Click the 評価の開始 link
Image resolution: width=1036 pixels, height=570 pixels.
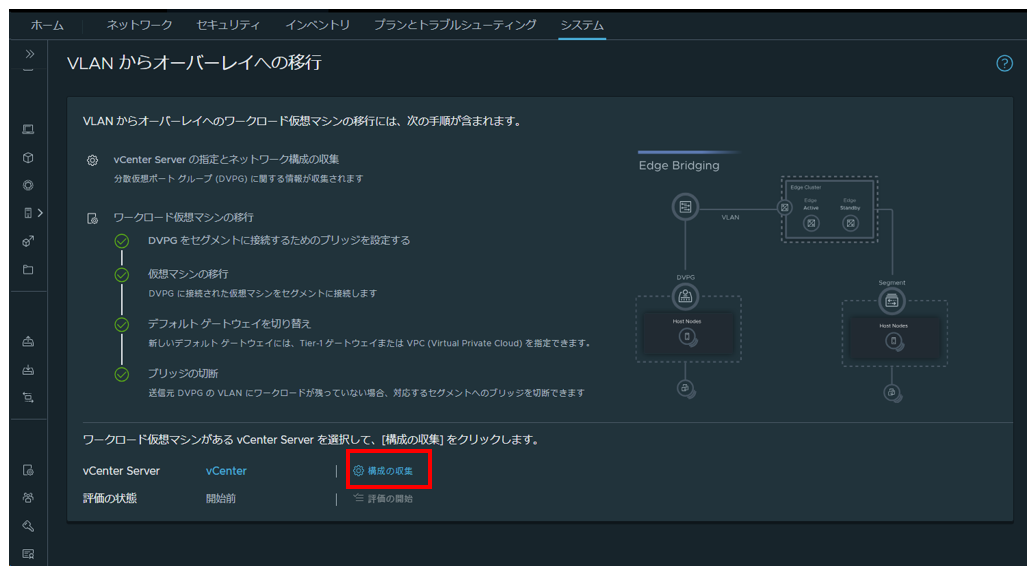point(390,499)
